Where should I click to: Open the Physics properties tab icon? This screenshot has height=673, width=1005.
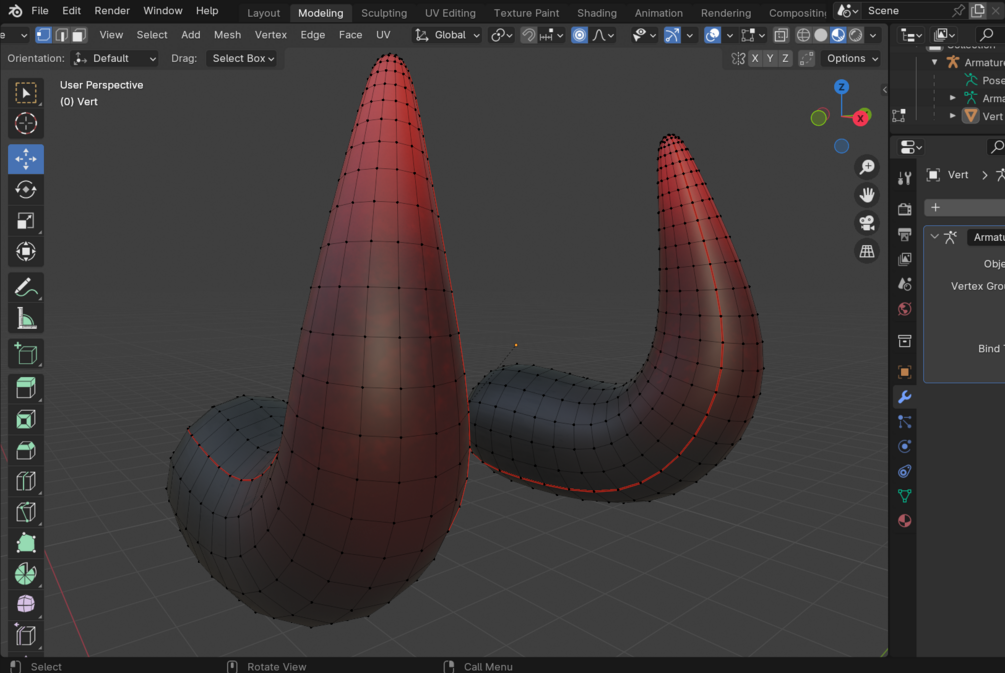[x=904, y=446]
